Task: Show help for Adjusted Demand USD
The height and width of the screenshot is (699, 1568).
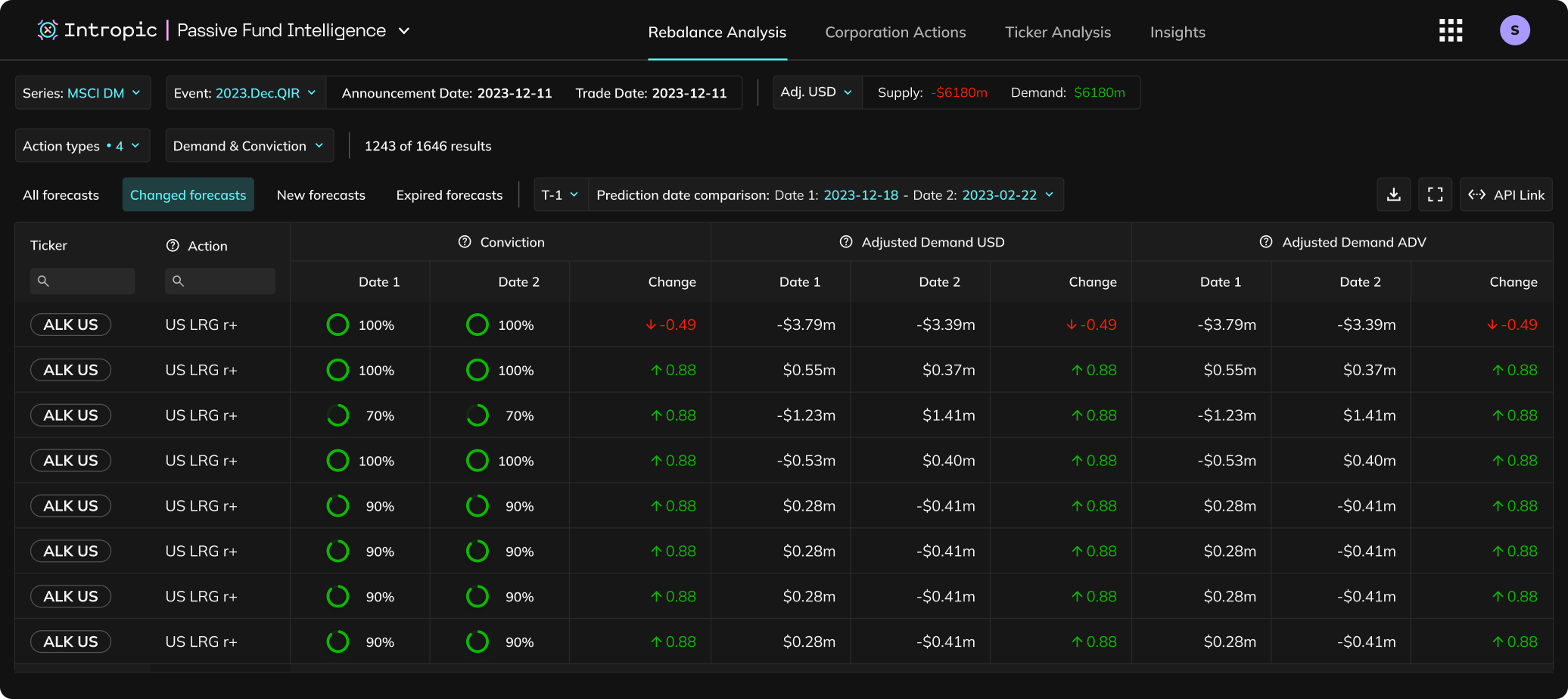Action: coord(846,242)
